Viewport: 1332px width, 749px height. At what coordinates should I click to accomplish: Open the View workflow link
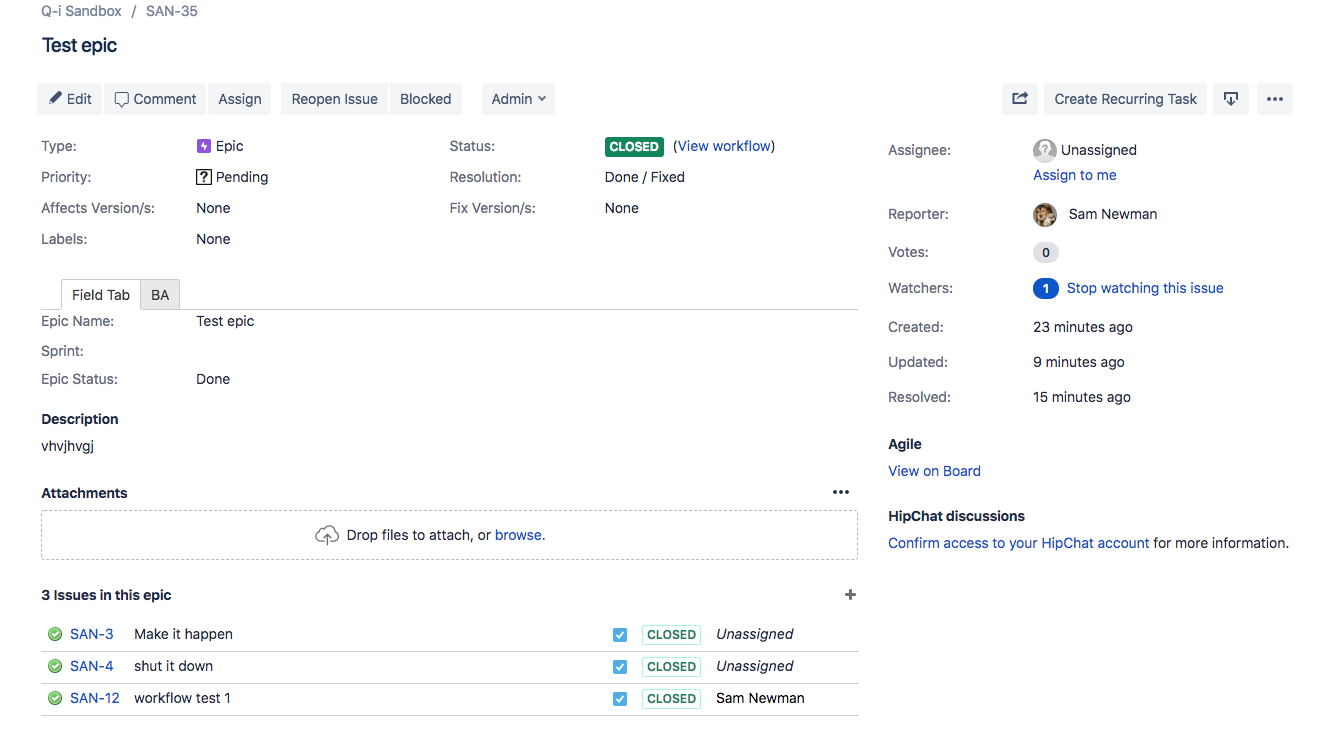[725, 146]
